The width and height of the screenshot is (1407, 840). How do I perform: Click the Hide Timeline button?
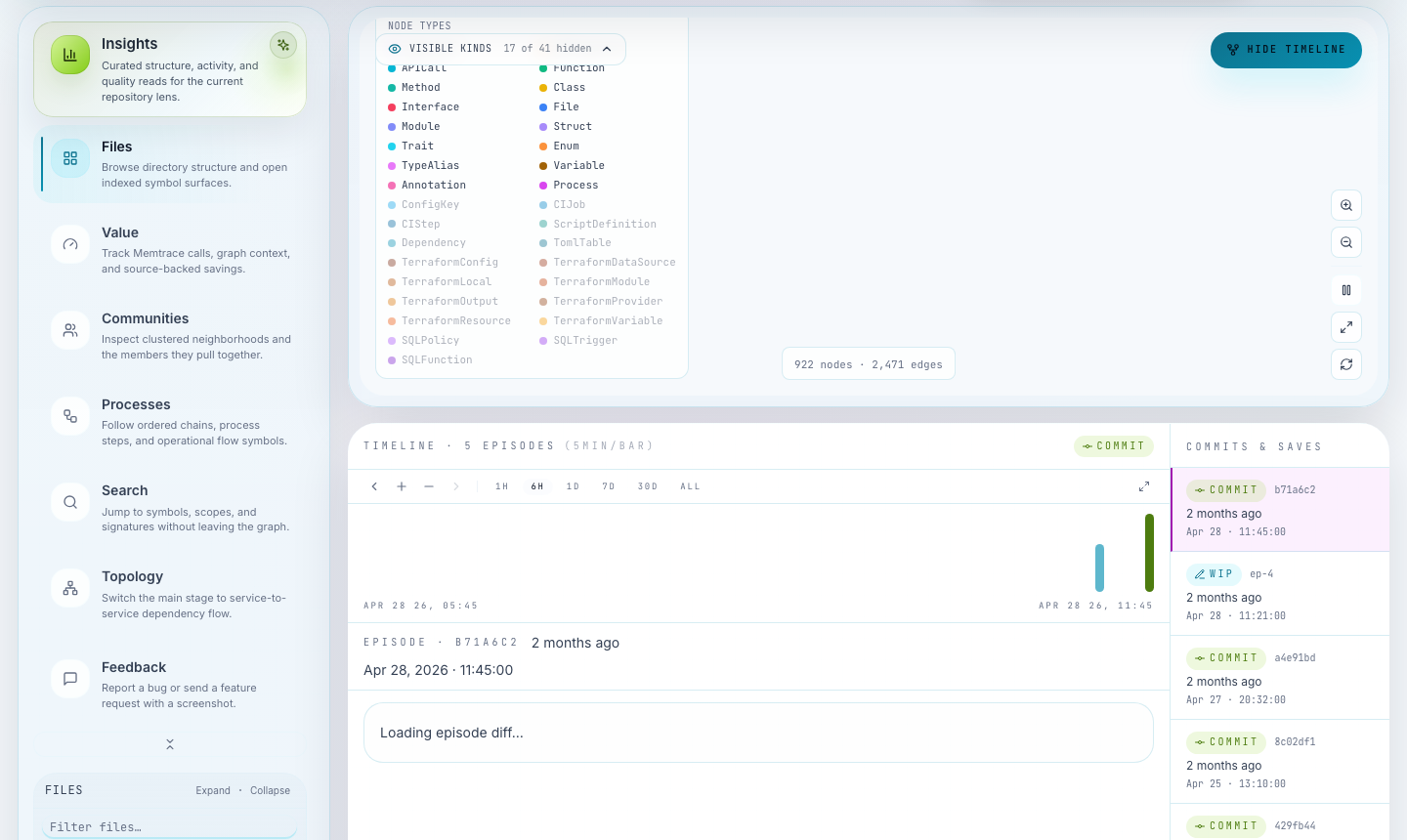[1286, 50]
